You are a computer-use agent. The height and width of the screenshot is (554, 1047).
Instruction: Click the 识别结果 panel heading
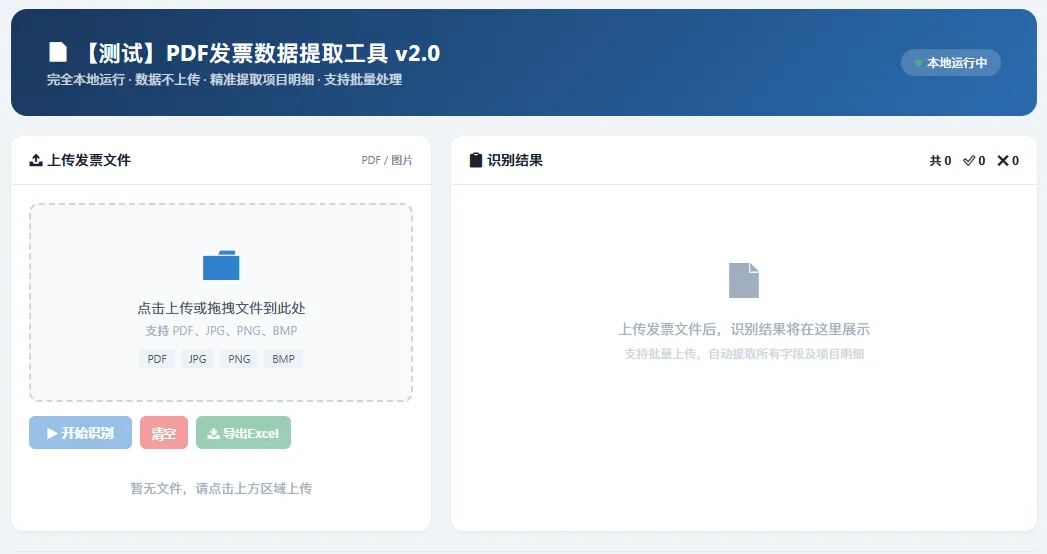[x=515, y=160]
